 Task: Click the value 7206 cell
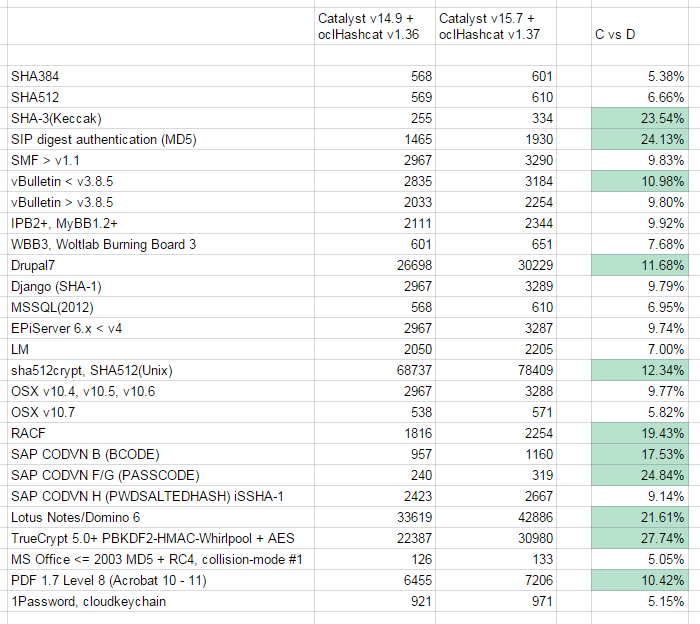(496, 580)
